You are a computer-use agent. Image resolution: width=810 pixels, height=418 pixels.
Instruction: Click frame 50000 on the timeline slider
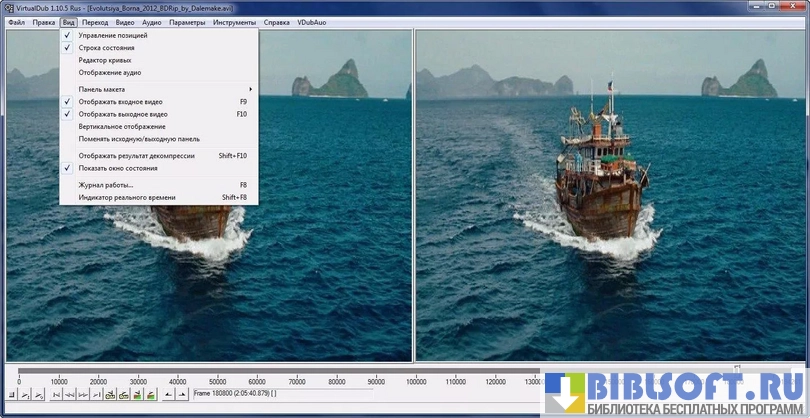click(217, 372)
